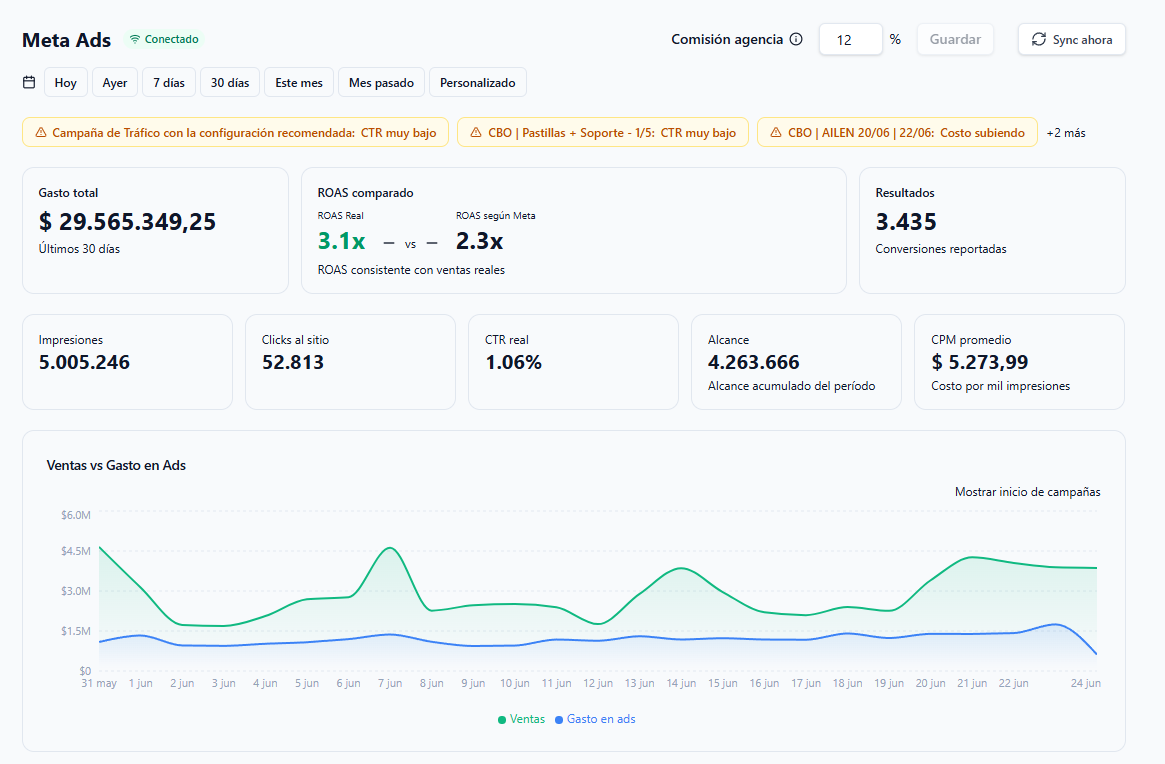Viewport: 1165px width, 764px height.
Task: Click the warning icon in the Pastillas + Soporte alert
Action: [x=476, y=132]
